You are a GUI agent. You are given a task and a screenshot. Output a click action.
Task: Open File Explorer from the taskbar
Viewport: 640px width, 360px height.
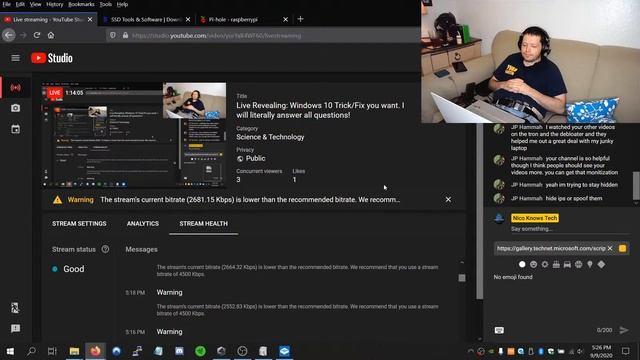[x=74, y=351]
